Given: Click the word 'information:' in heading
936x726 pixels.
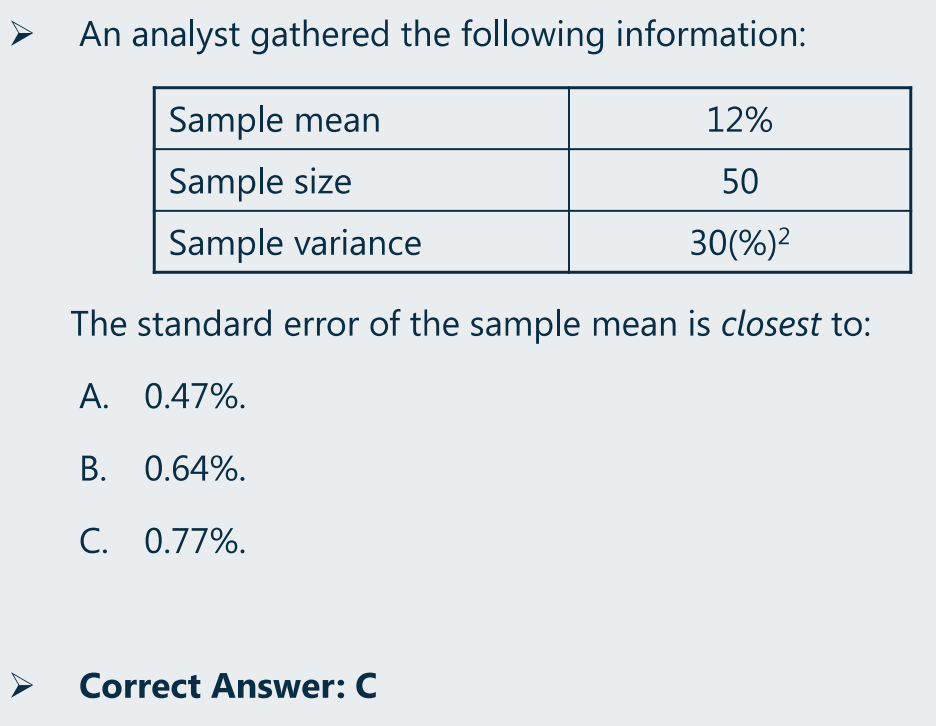Looking at the screenshot, I should tap(711, 34).
